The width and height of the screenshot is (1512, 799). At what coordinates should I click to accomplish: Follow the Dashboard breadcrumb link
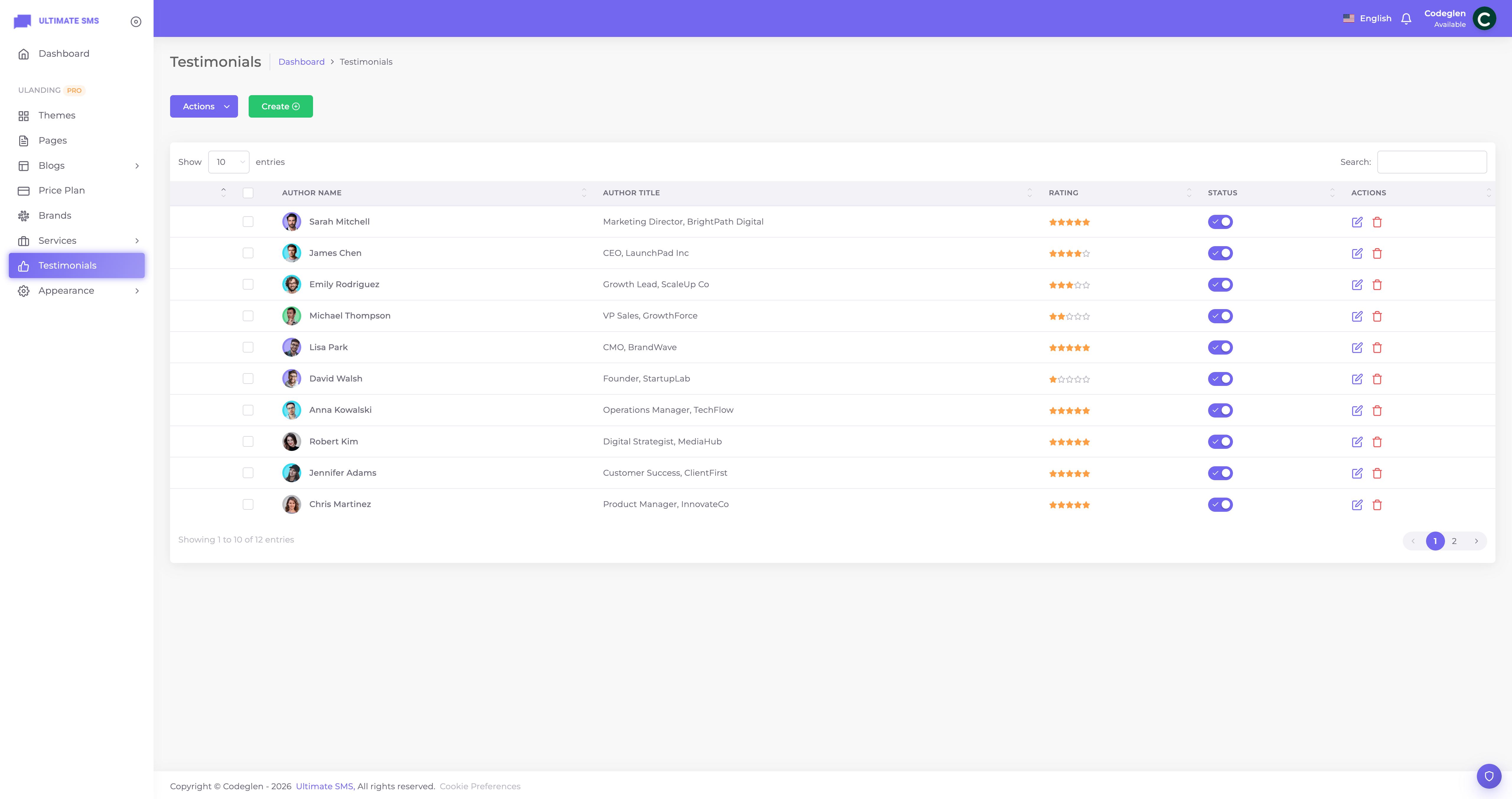(301, 62)
